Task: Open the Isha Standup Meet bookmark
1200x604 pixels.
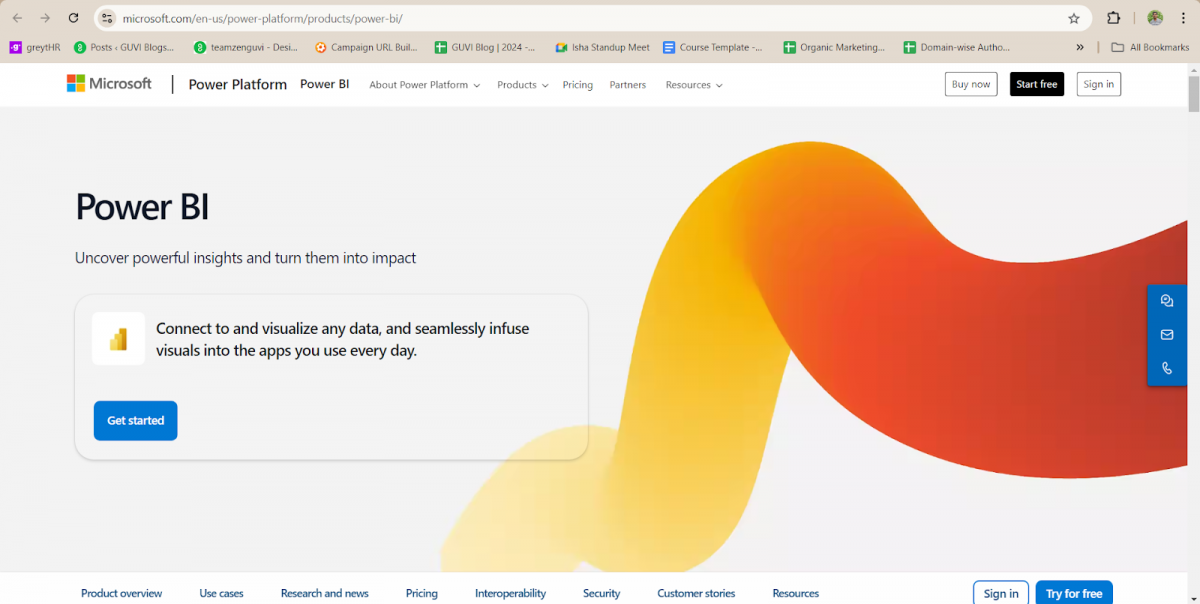Action: 603,47
